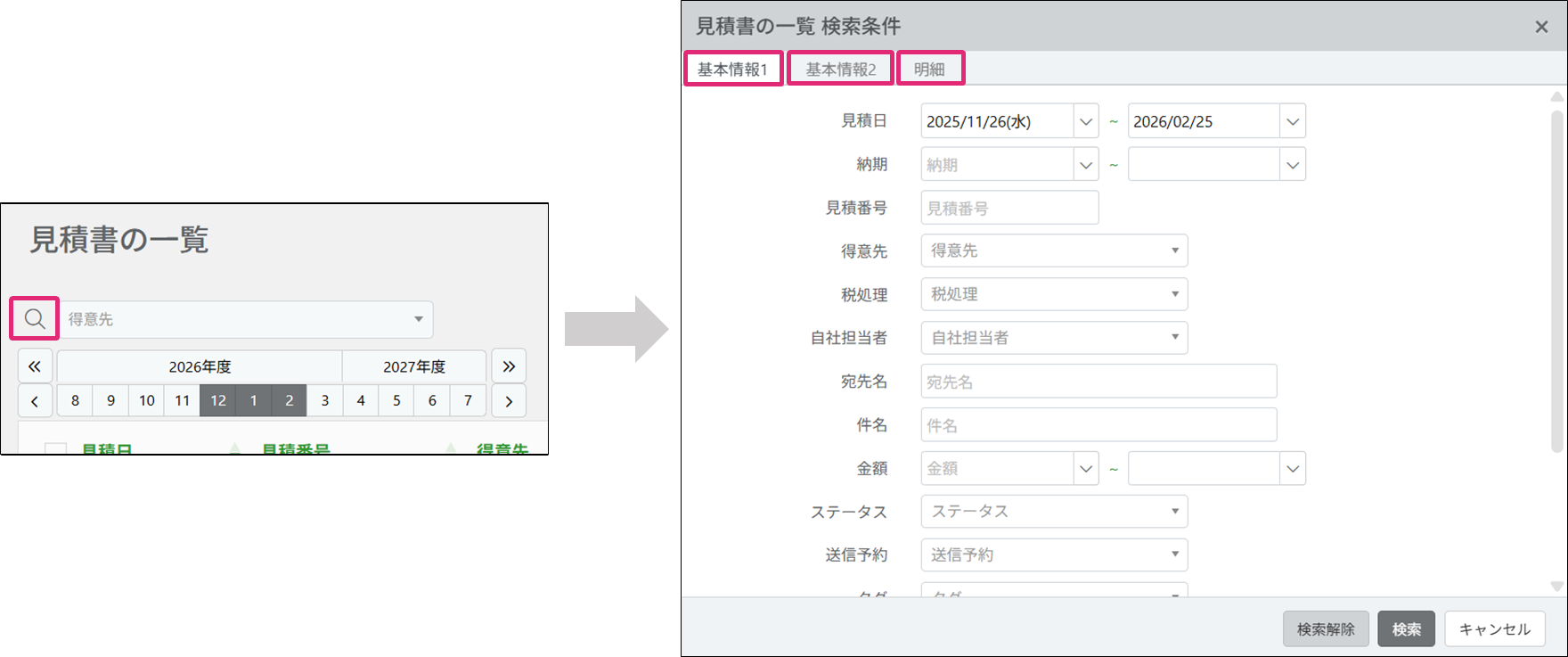The height and width of the screenshot is (657, 1568).
Task: Expand the 自社担当者 dropdown
Action: pos(1174,338)
